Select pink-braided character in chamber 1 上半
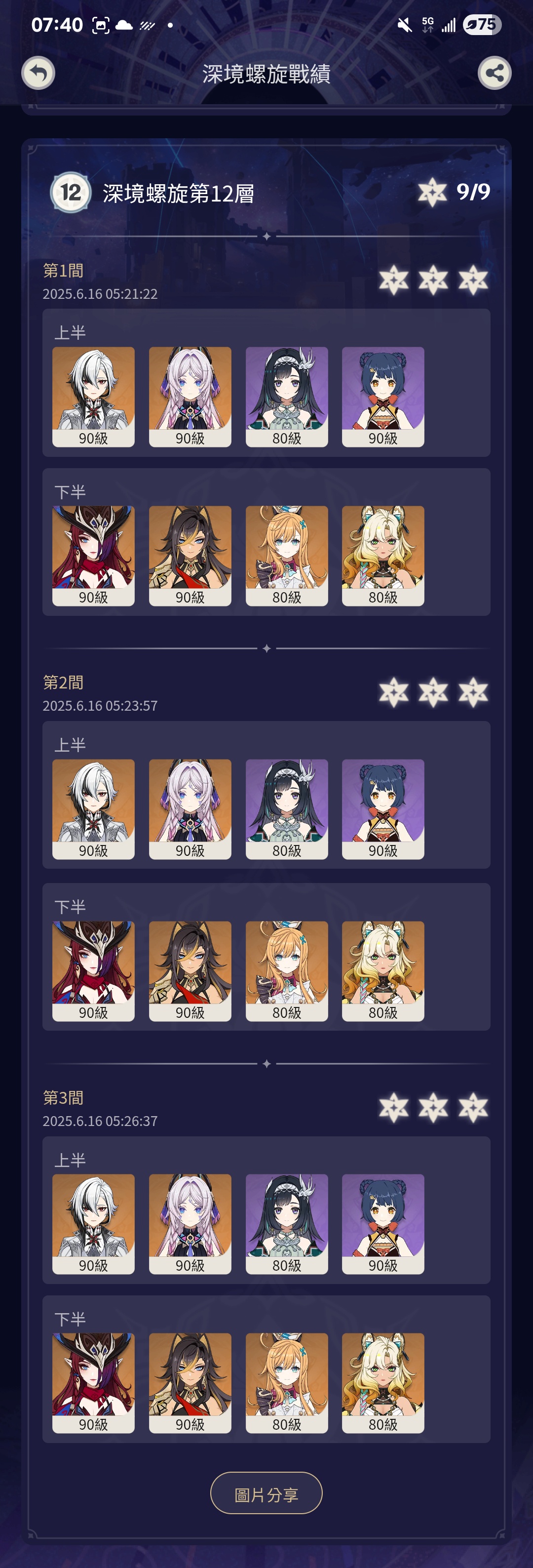 190,397
